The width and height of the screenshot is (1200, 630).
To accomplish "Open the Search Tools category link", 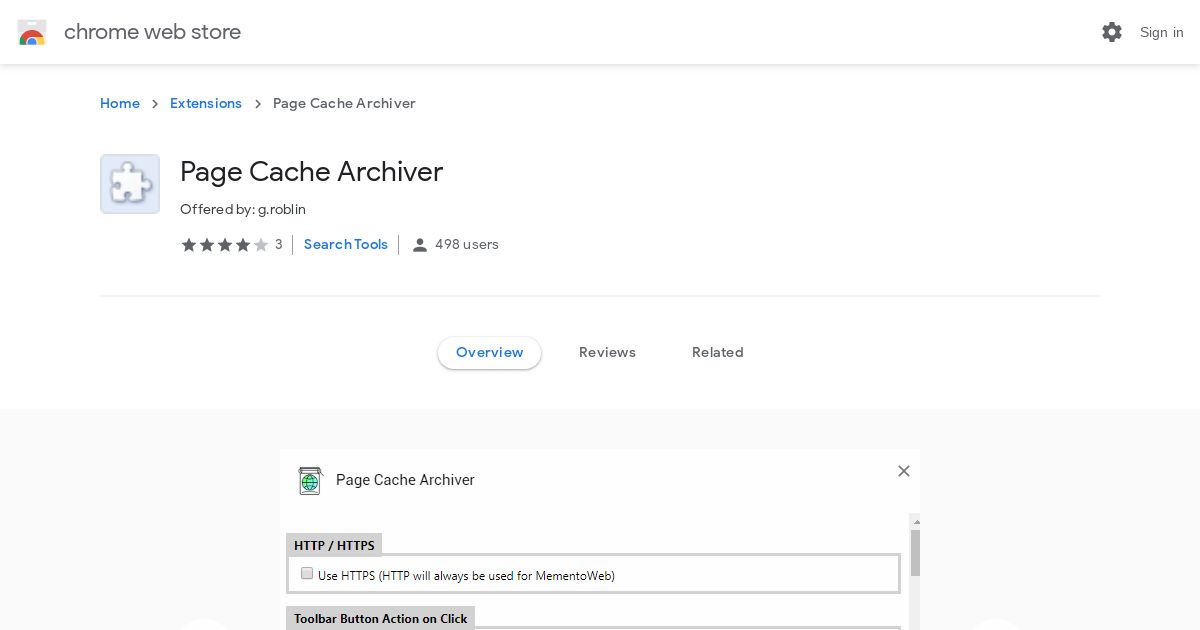I will 346,245.
